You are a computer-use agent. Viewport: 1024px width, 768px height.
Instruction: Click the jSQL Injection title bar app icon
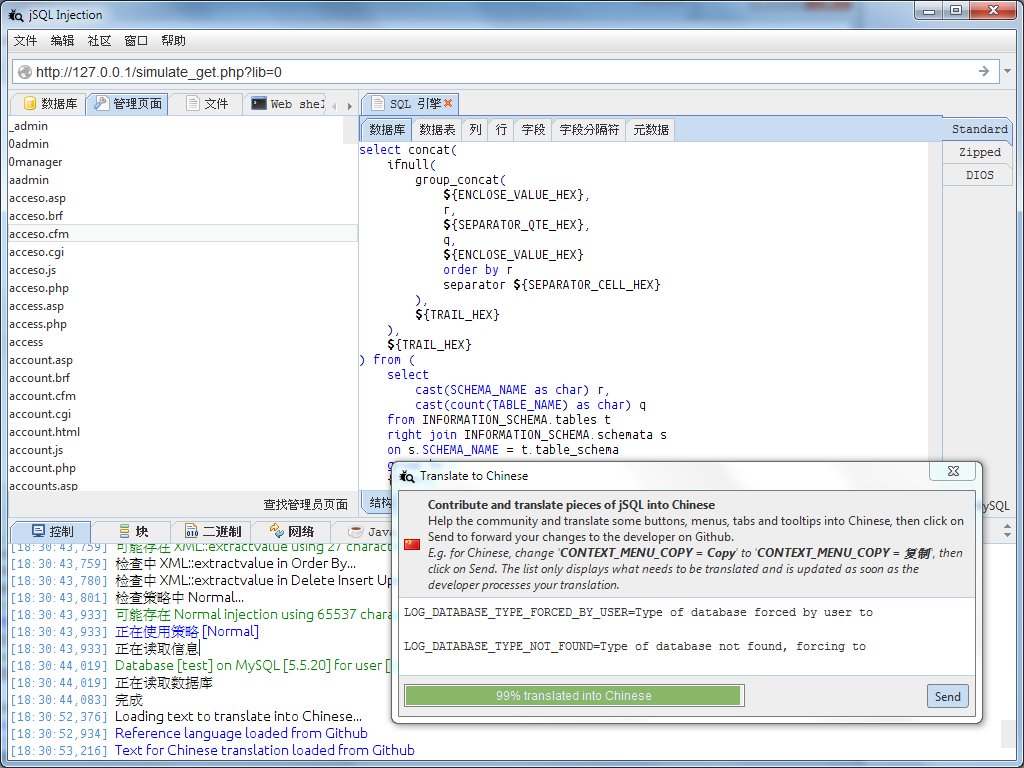pyautogui.click(x=16, y=14)
